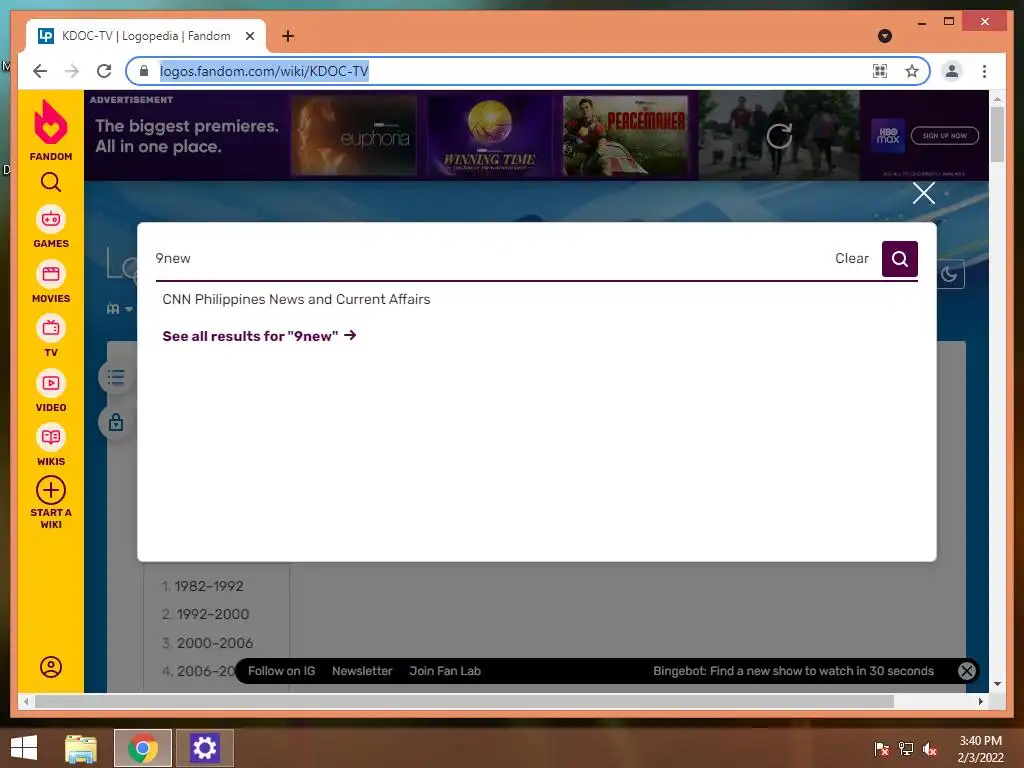Open Chrome three-dot menu
Screen dimensions: 1024x768
click(984, 71)
